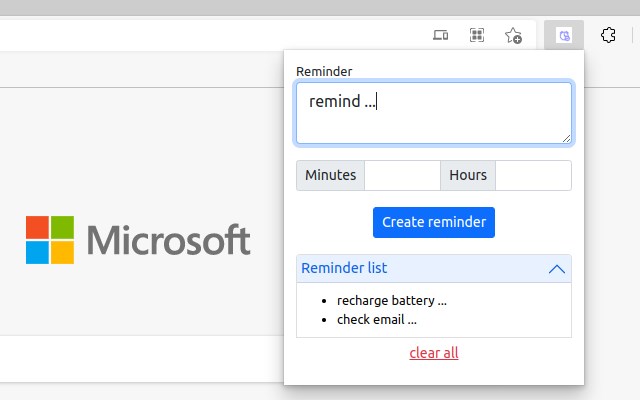Image resolution: width=640 pixels, height=400 pixels.
Task: Click the Microsoft wordmark text
Action: tap(168, 241)
